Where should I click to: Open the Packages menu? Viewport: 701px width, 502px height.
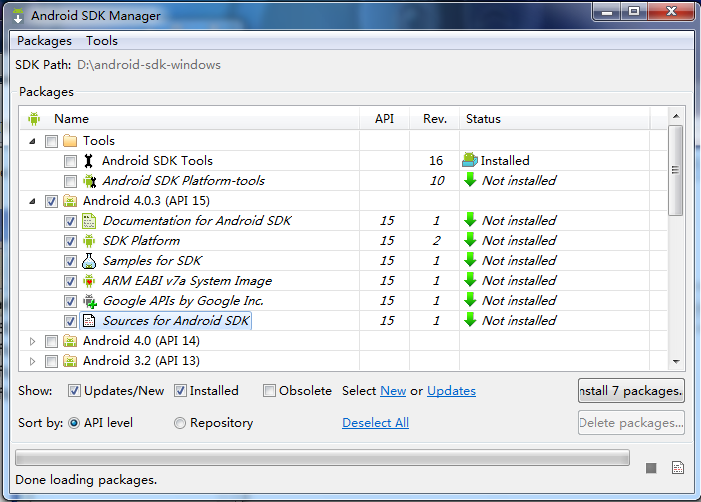(x=44, y=41)
